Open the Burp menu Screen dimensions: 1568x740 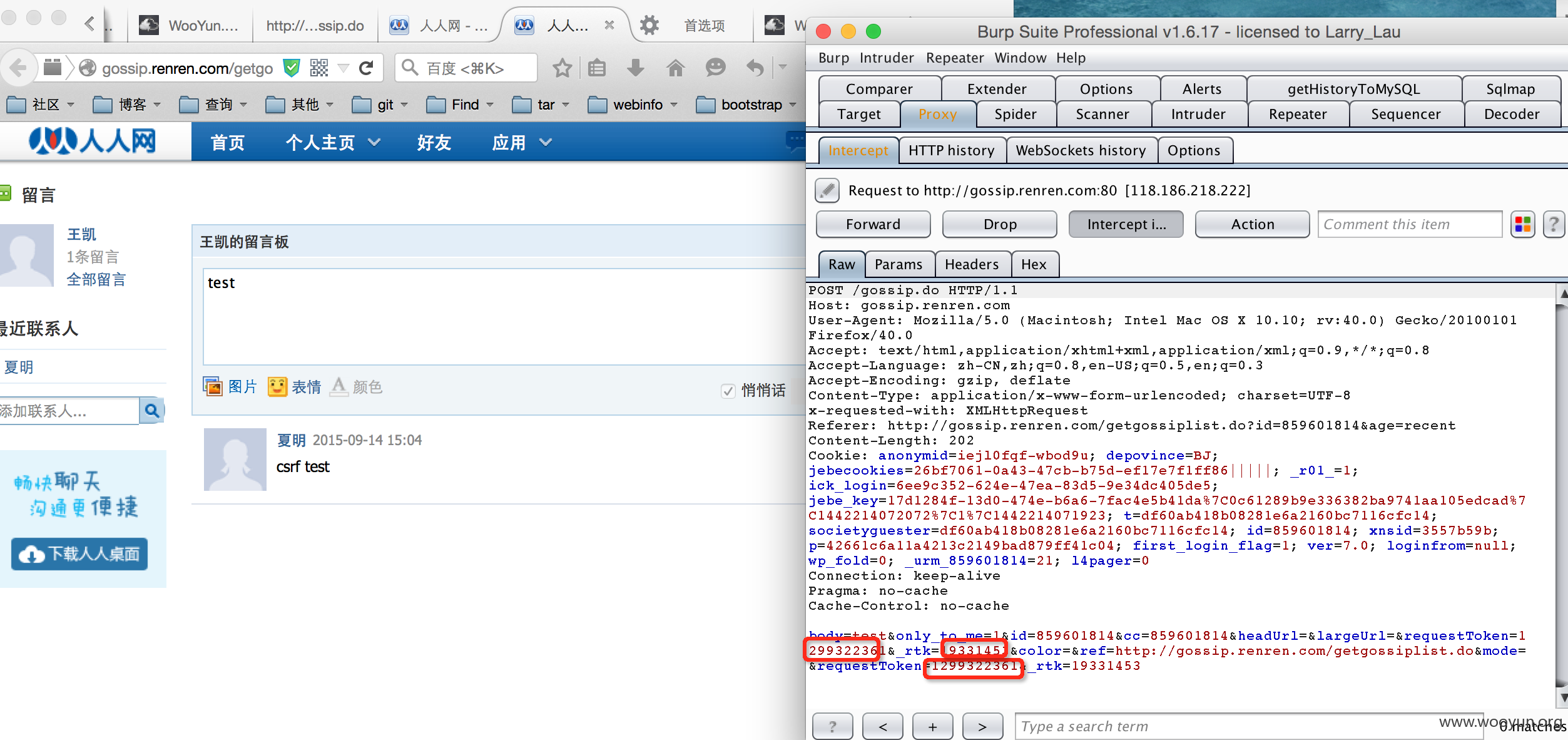(x=833, y=58)
